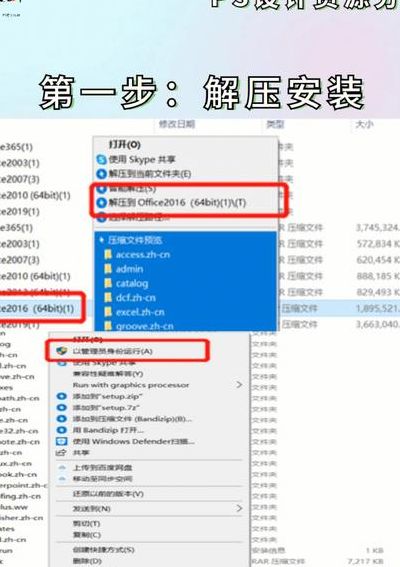Click the Skype icon beside 使用 Skype 共享
Viewport: 400px width, 567px height.
pos(102,159)
